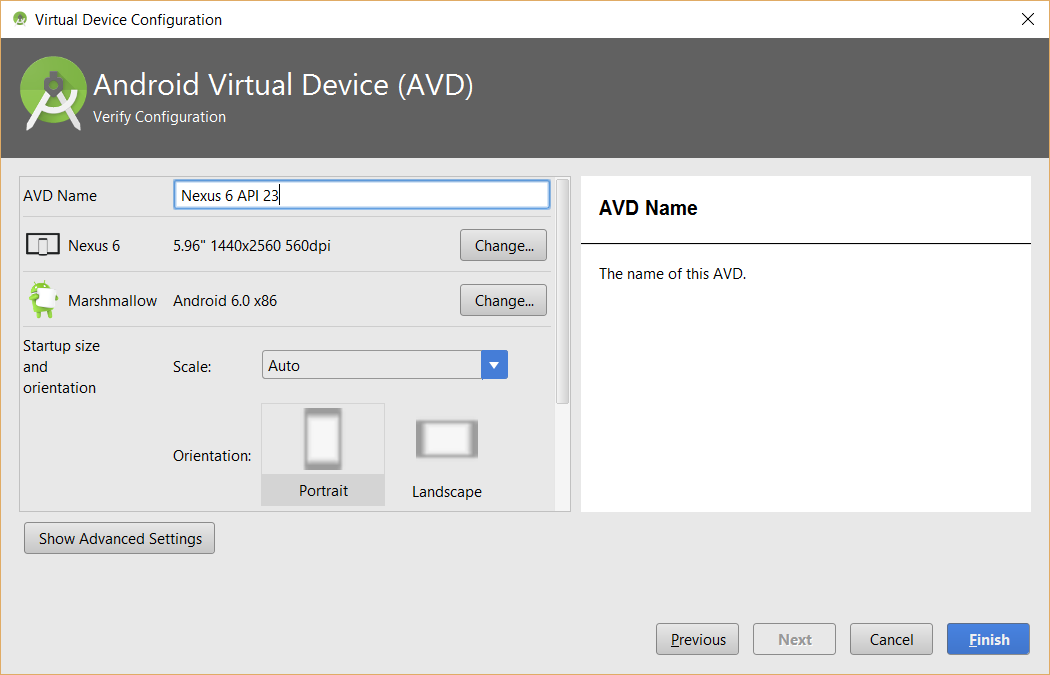Click the 'Marshmallow' label text

(112, 301)
